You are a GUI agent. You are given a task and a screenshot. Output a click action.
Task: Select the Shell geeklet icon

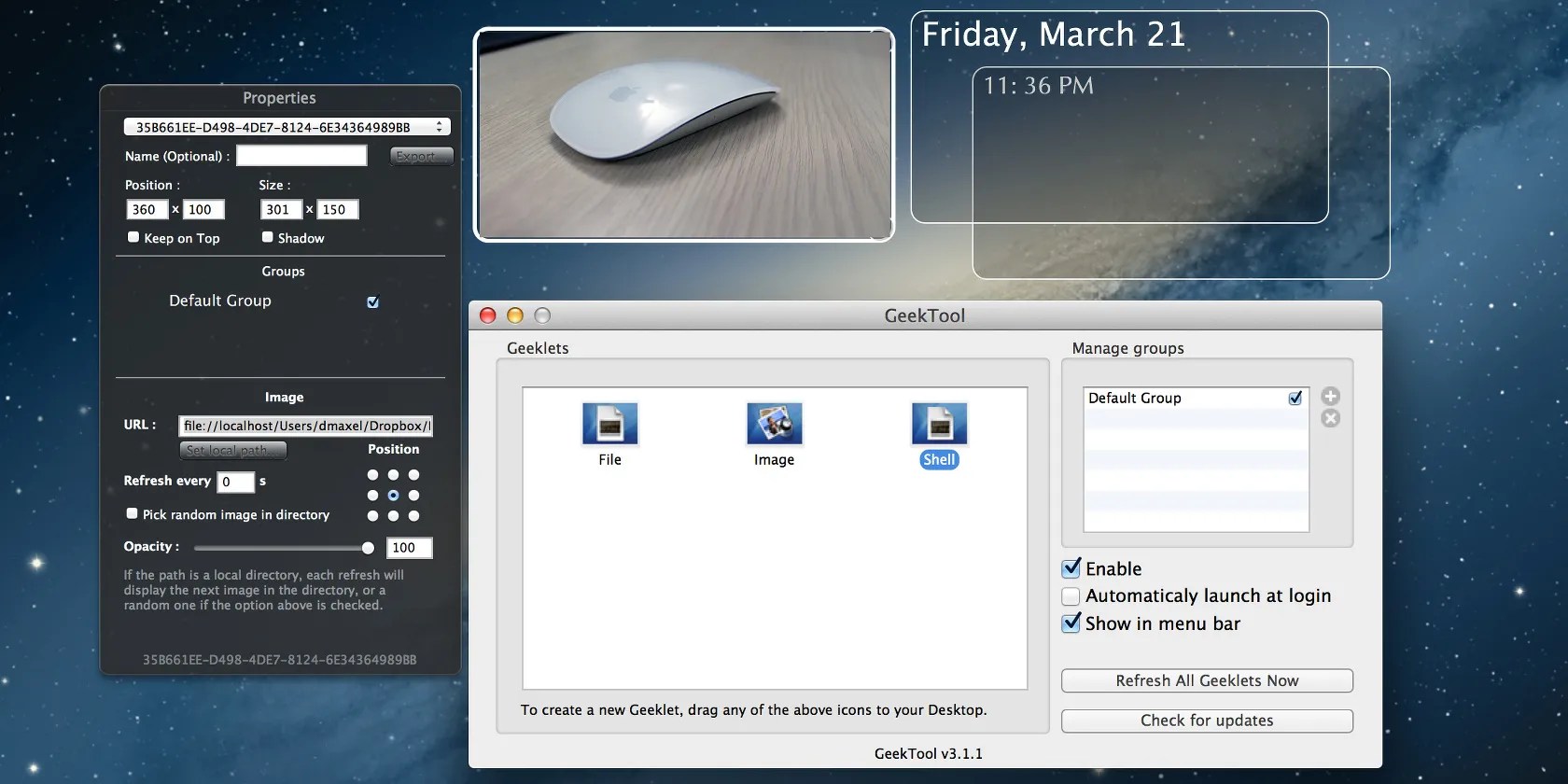(939, 424)
